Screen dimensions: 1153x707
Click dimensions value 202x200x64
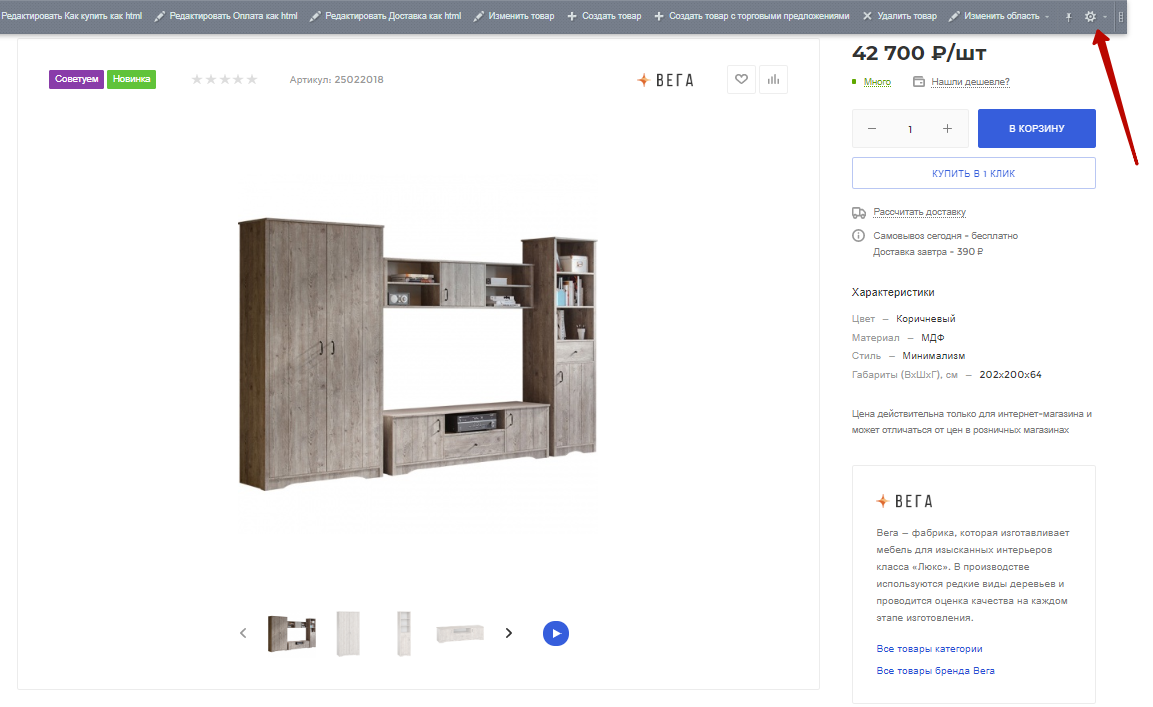[1010, 374]
